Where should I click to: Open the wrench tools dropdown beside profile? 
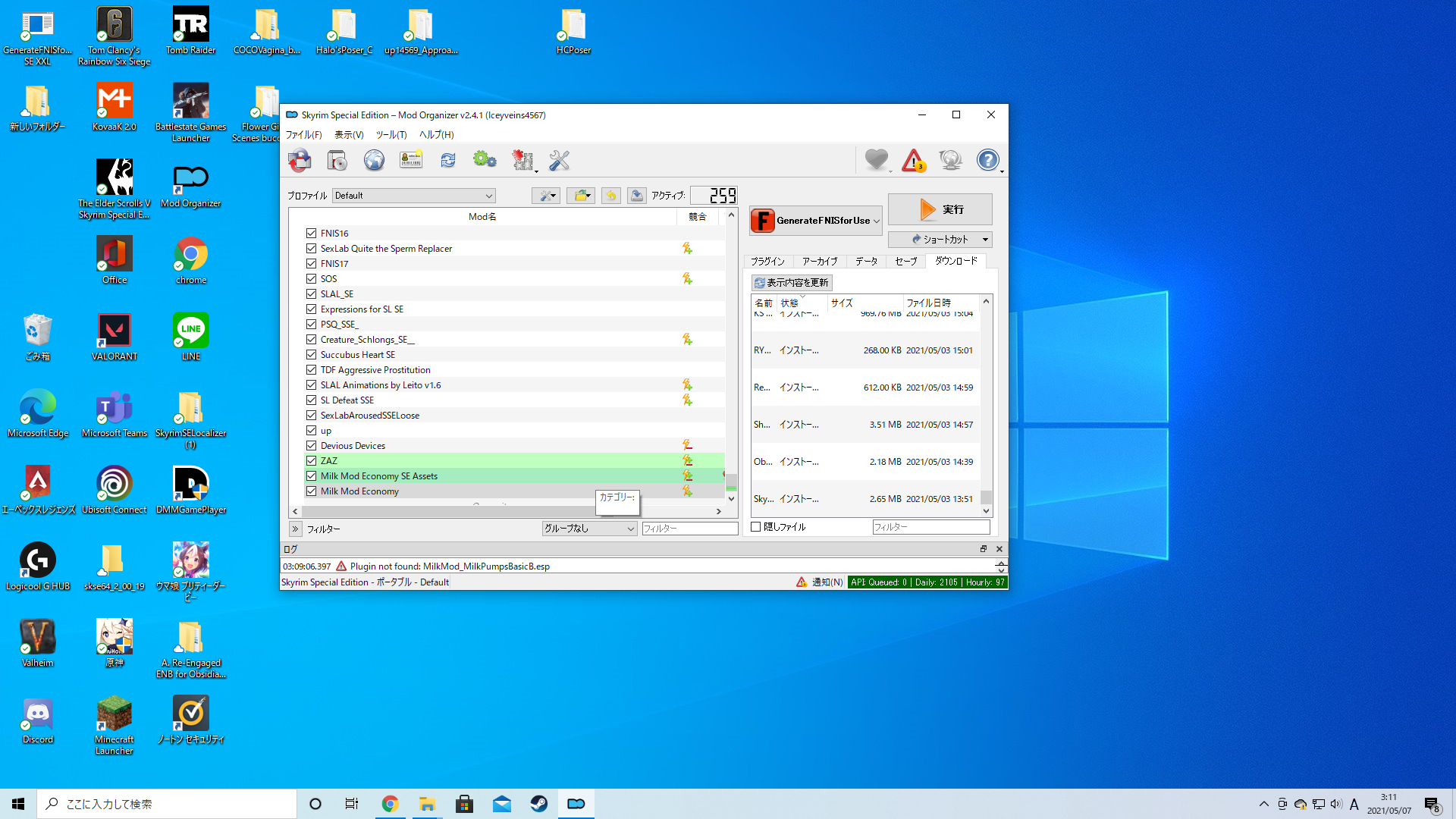click(x=546, y=196)
